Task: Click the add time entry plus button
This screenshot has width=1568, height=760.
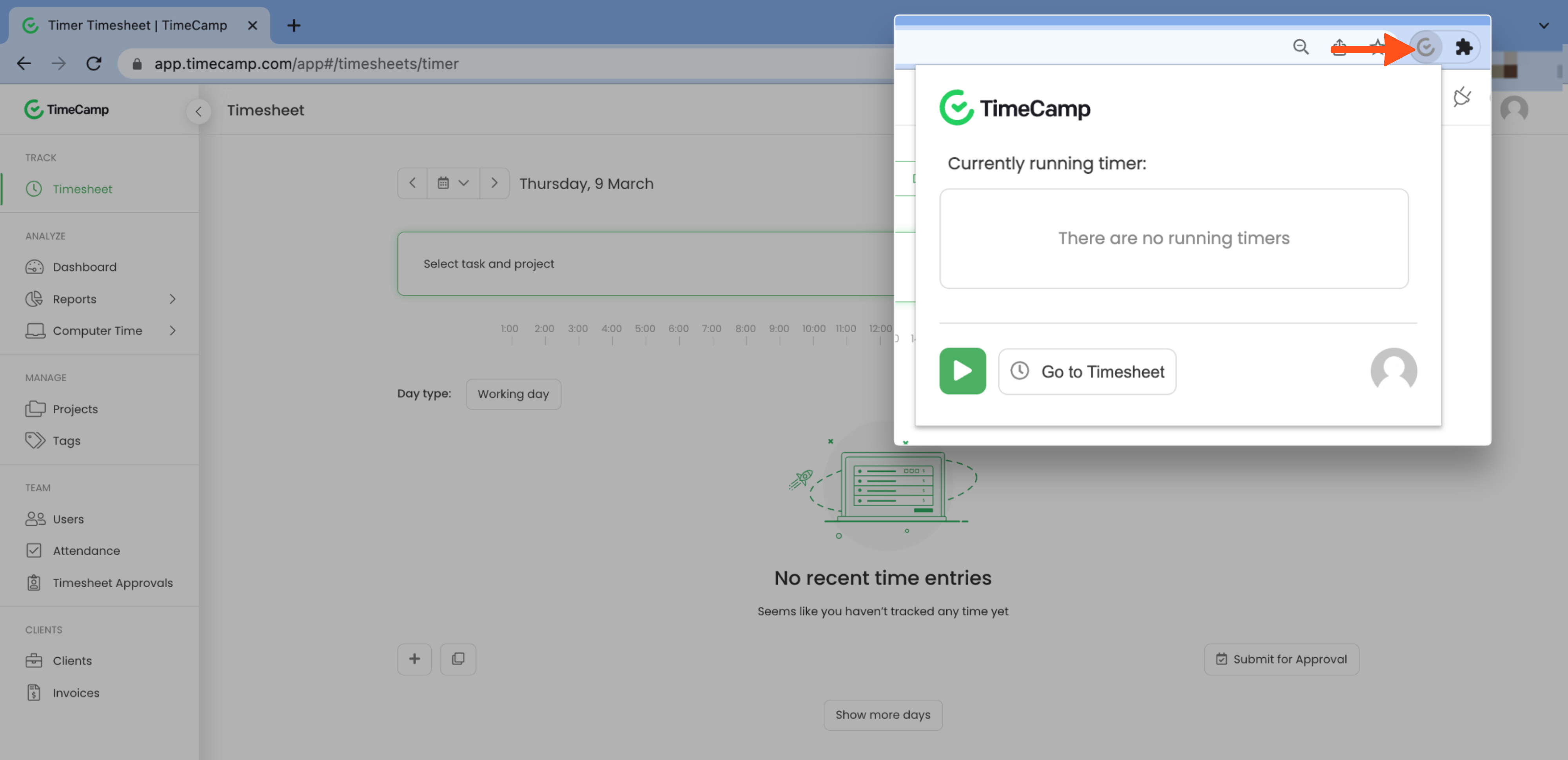Action: (x=414, y=659)
